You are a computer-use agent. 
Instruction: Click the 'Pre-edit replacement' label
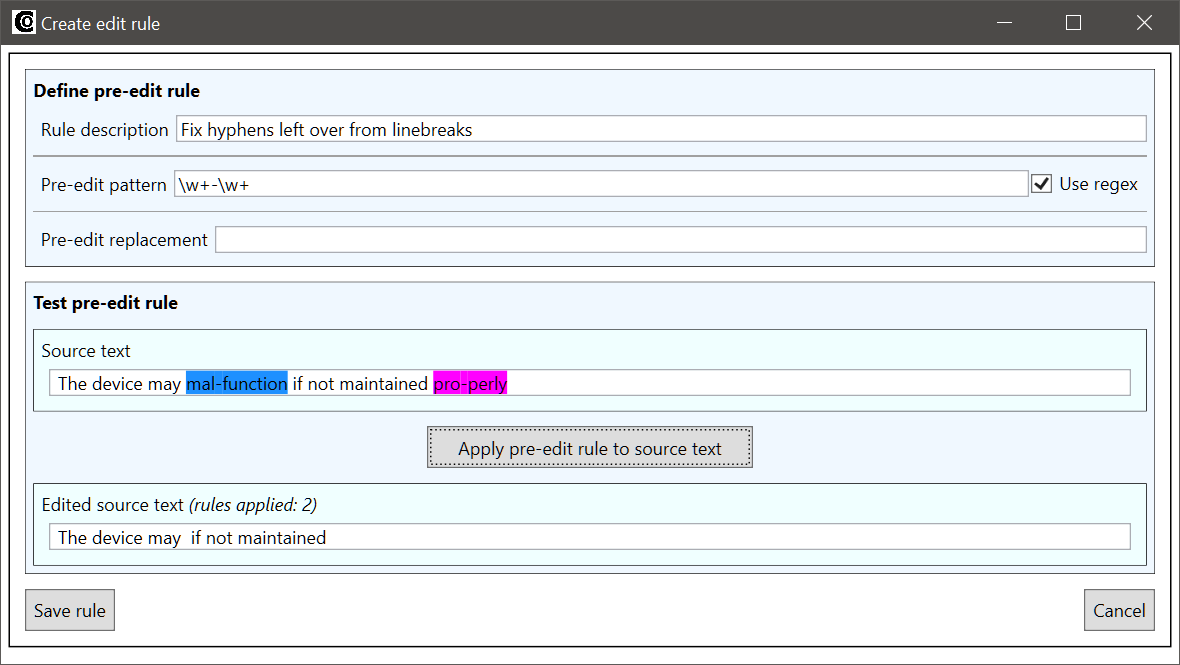click(124, 240)
